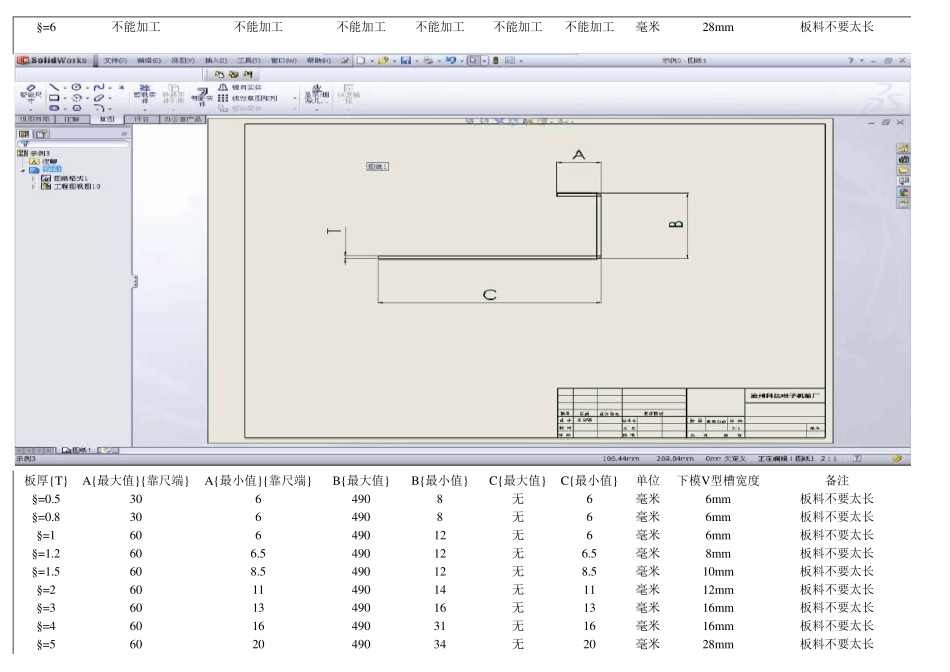Open the File Explorer folder pane
Screen dimensions: 950x672
(x=903, y=171)
